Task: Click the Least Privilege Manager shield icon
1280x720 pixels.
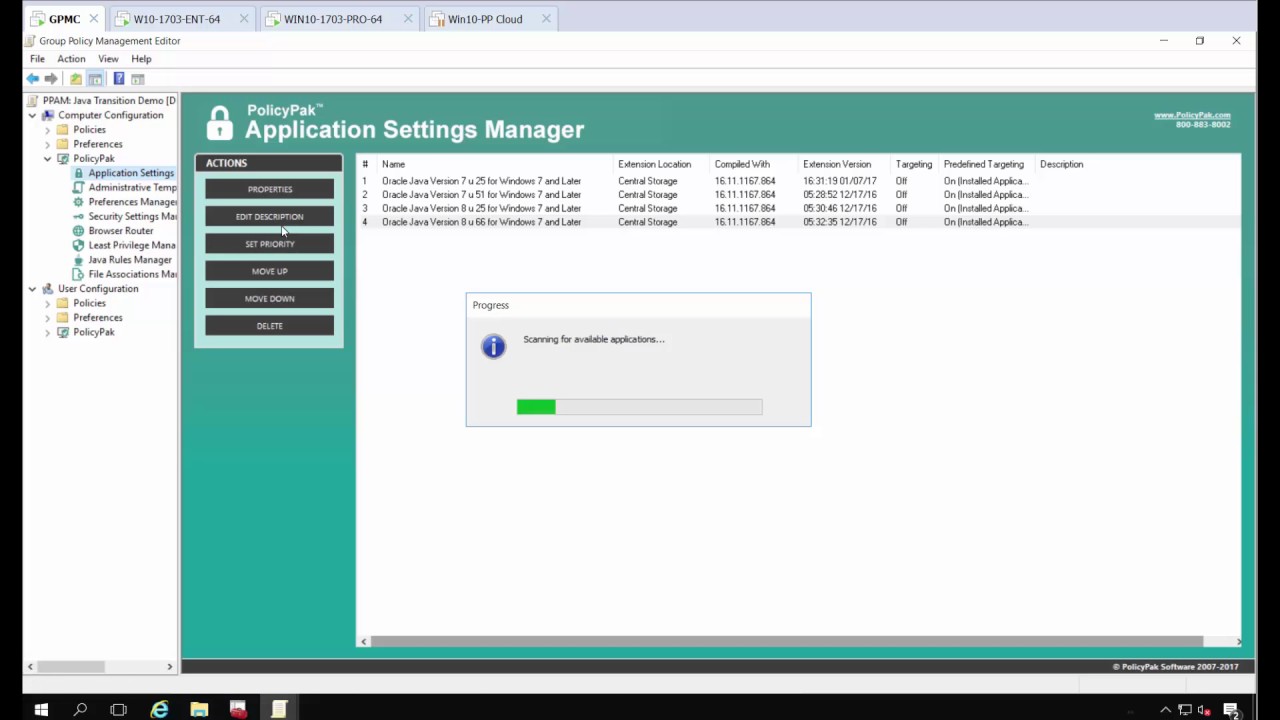Action: 79,245
